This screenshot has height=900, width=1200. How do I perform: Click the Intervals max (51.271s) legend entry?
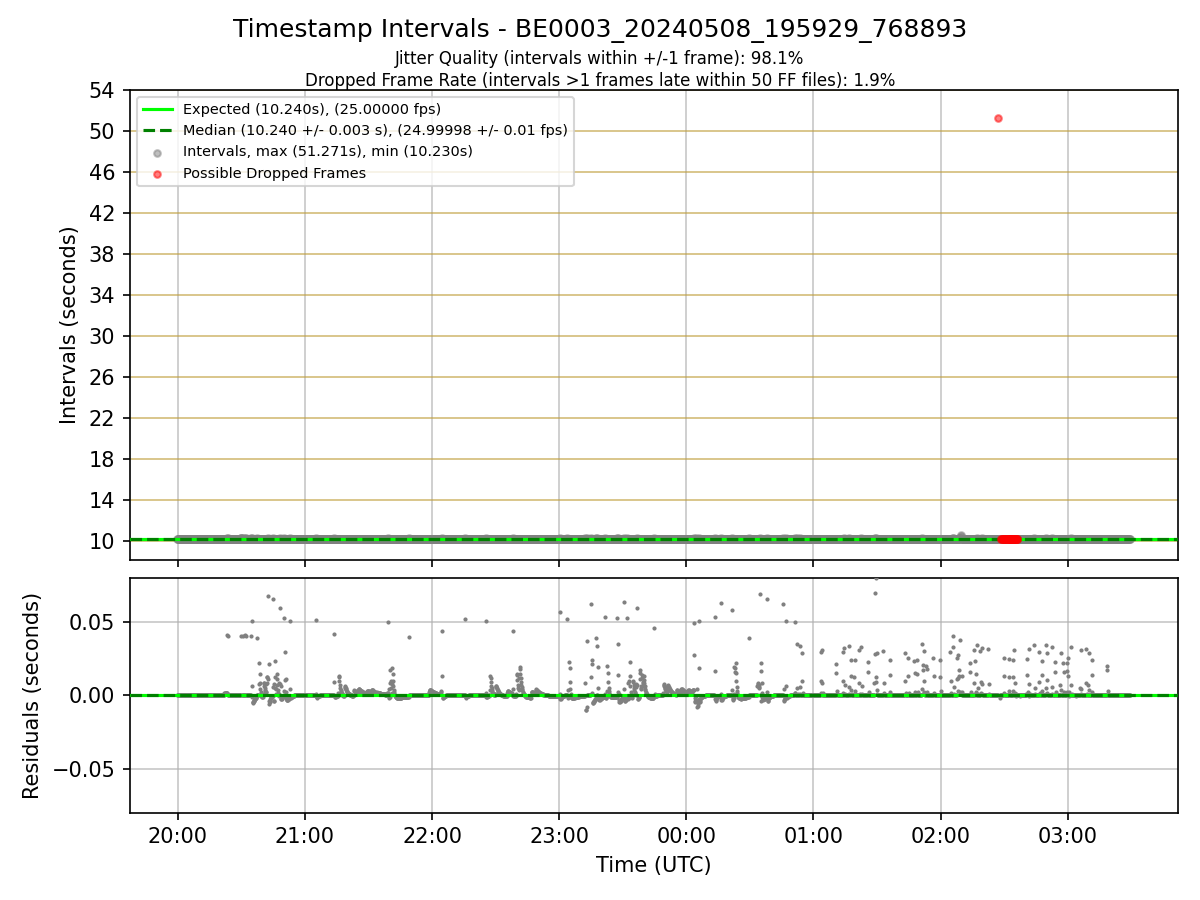pyautogui.click(x=328, y=152)
